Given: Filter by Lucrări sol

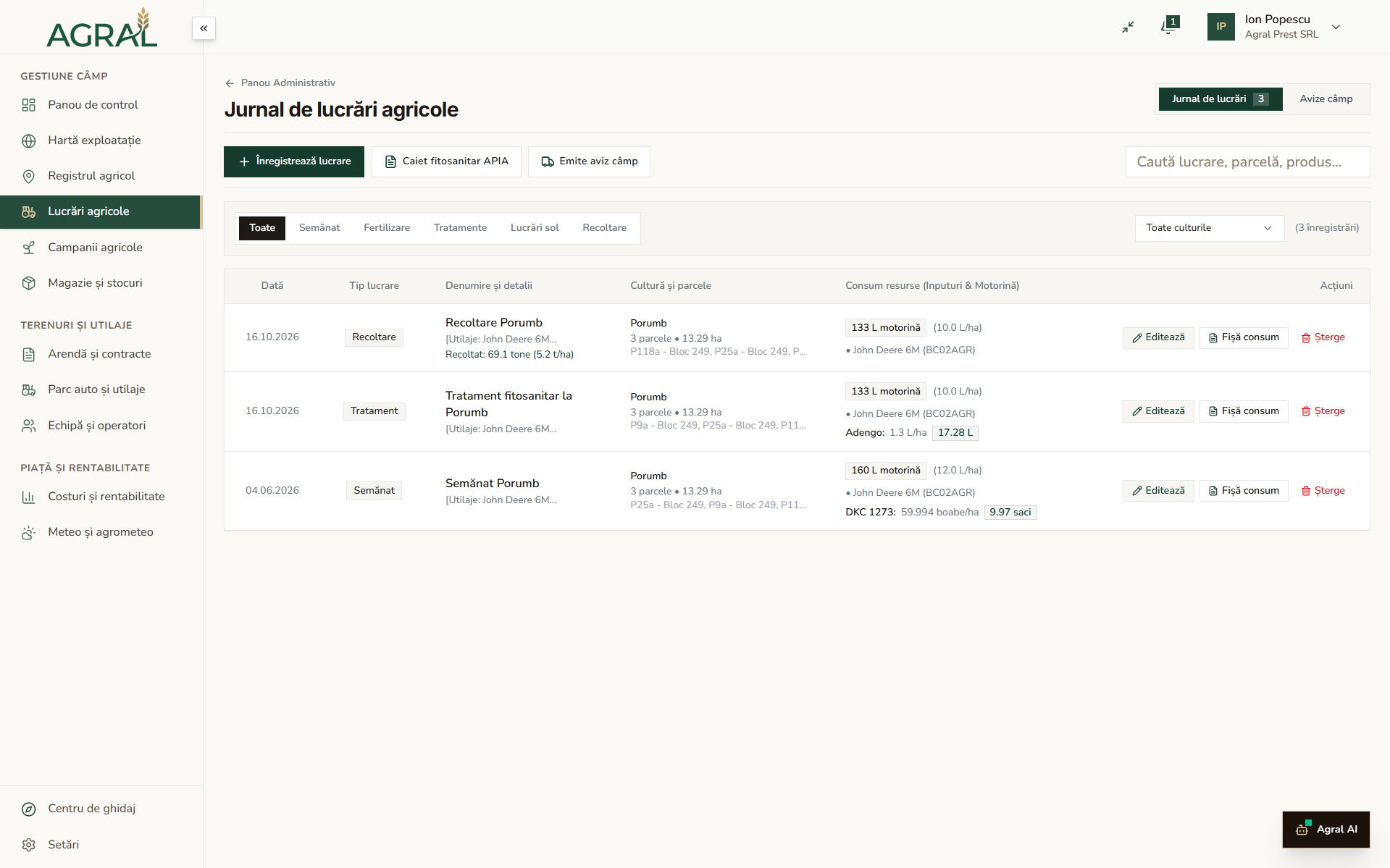Looking at the screenshot, I should pos(535,228).
